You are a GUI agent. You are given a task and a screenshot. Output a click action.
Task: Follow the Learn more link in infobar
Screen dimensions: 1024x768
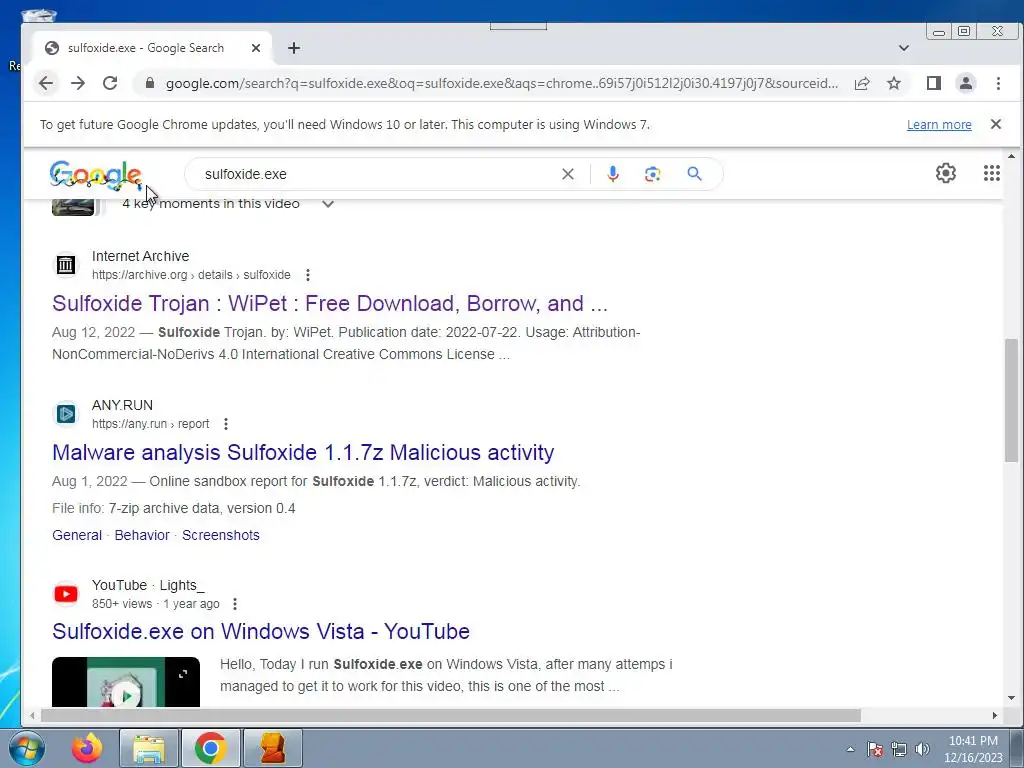pos(939,125)
